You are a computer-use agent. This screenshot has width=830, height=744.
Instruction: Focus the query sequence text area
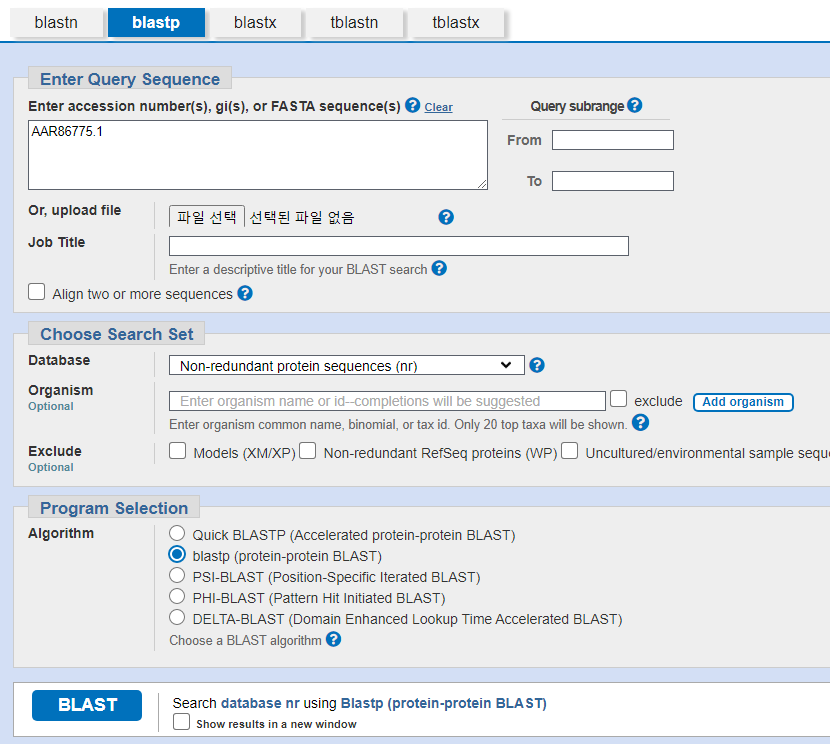[x=258, y=155]
